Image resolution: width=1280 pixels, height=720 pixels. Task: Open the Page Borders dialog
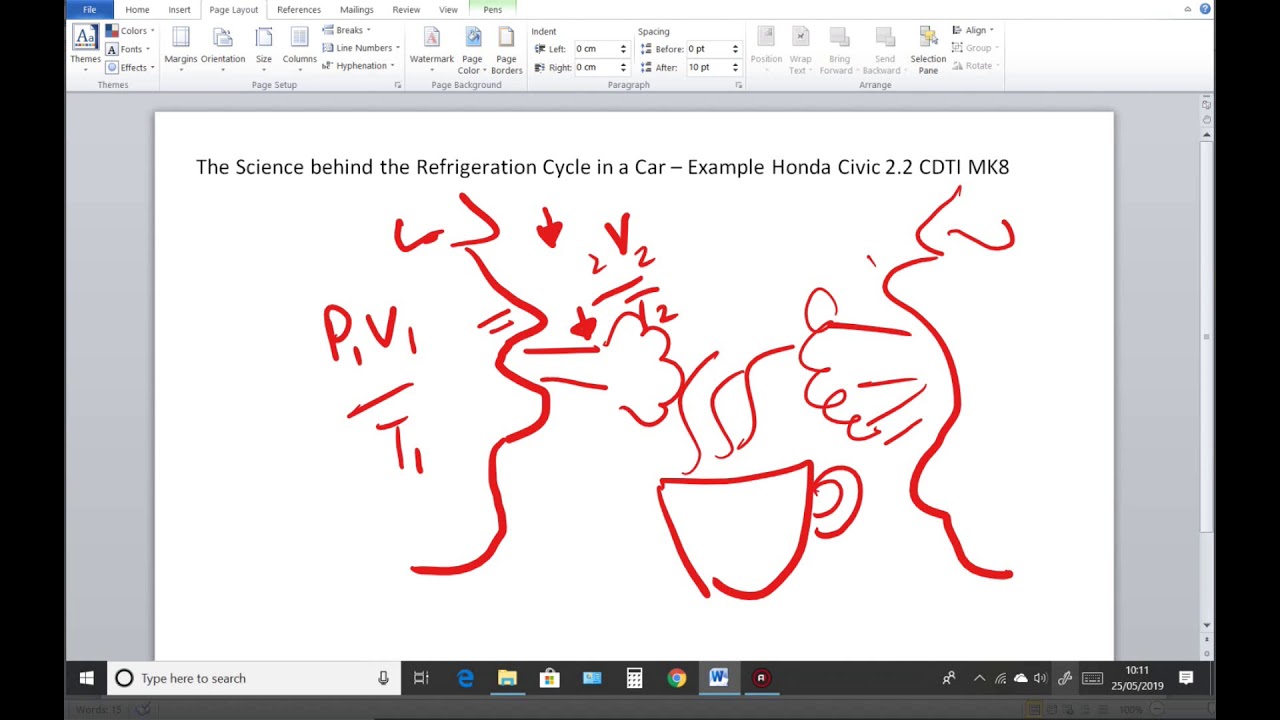pyautogui.click(x=507, y=48)
